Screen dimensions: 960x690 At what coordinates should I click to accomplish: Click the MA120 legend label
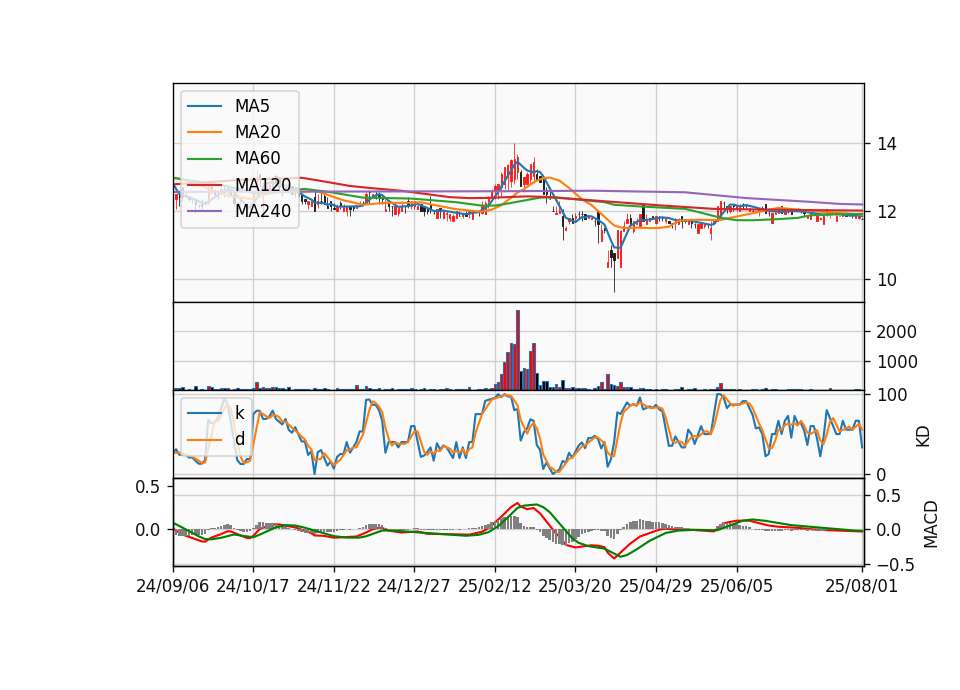click(263, 185)
